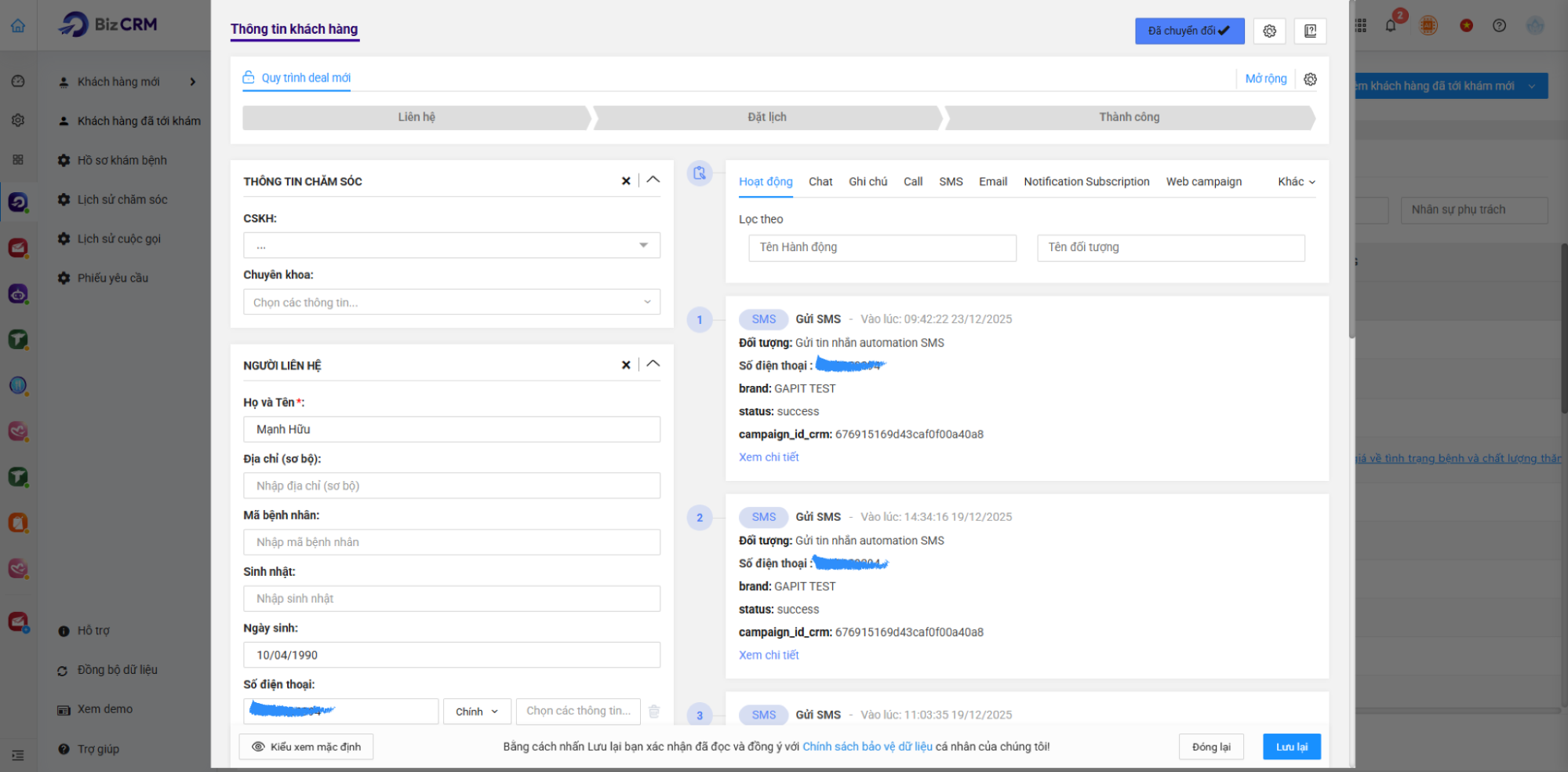Close the Thông tin chăm sóc section X
This screenshot has height=772, width=1568.
pos(626,181)
